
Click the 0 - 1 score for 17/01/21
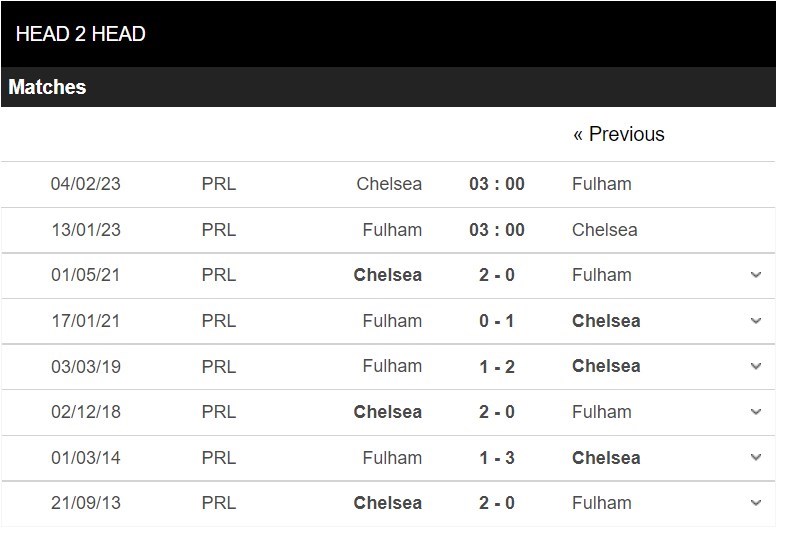pyautogui.click(x=497, y=321)
